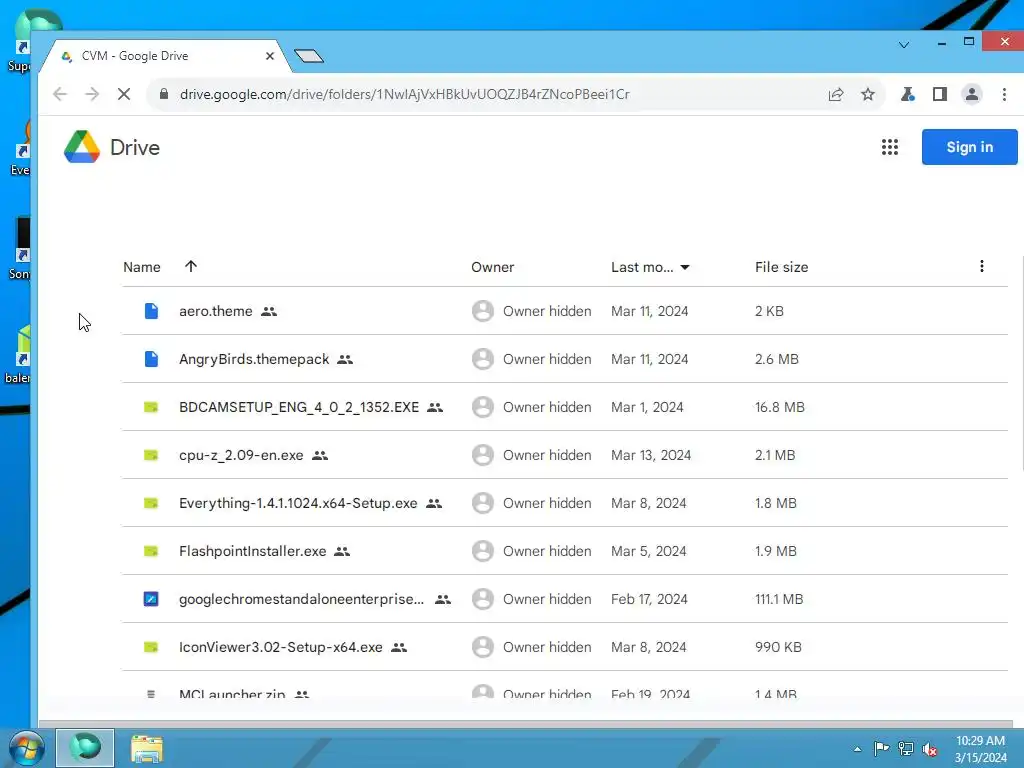Click the File size column header
The height and width of the screenshot is (768, 1024).
click(781, 267)
